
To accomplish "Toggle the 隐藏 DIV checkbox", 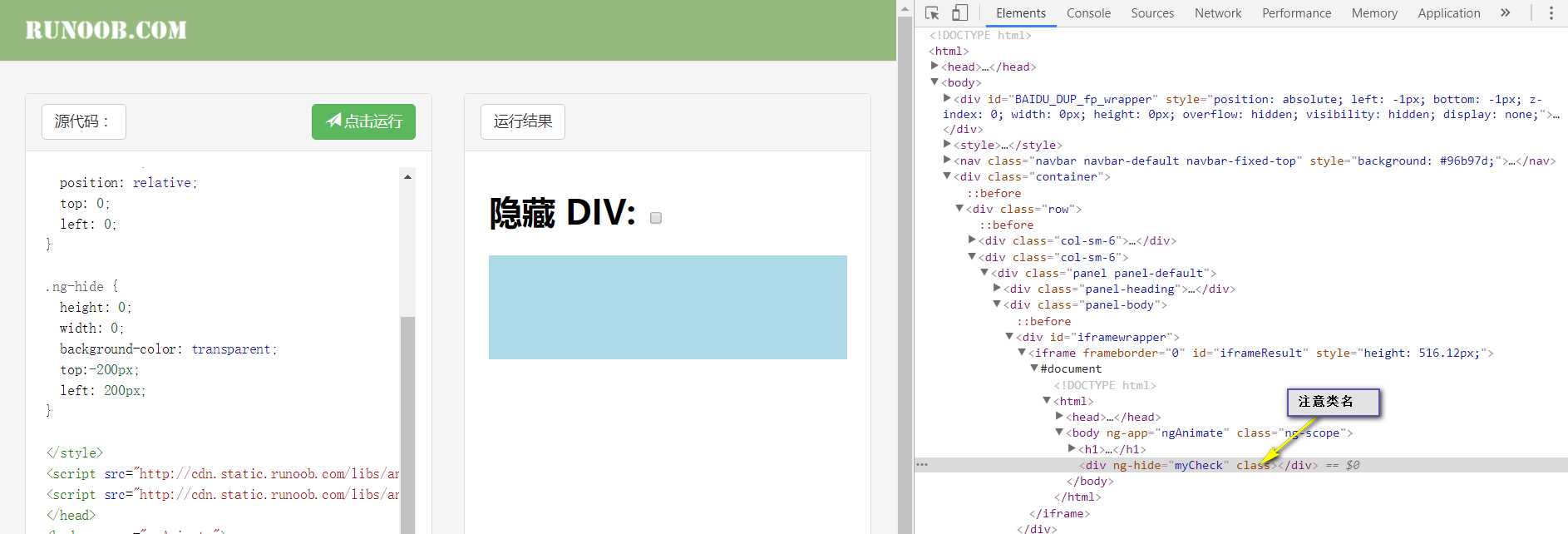I will (656, 218).
